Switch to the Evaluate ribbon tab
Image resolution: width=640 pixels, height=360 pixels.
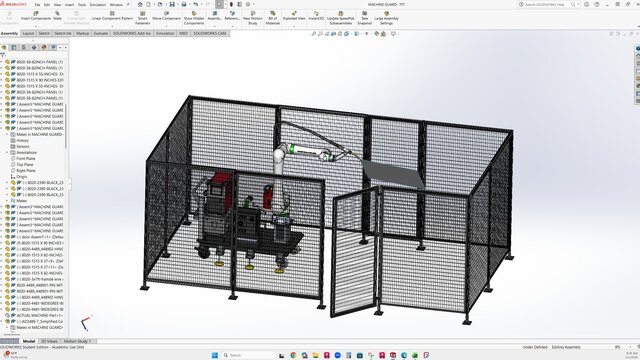101,33
